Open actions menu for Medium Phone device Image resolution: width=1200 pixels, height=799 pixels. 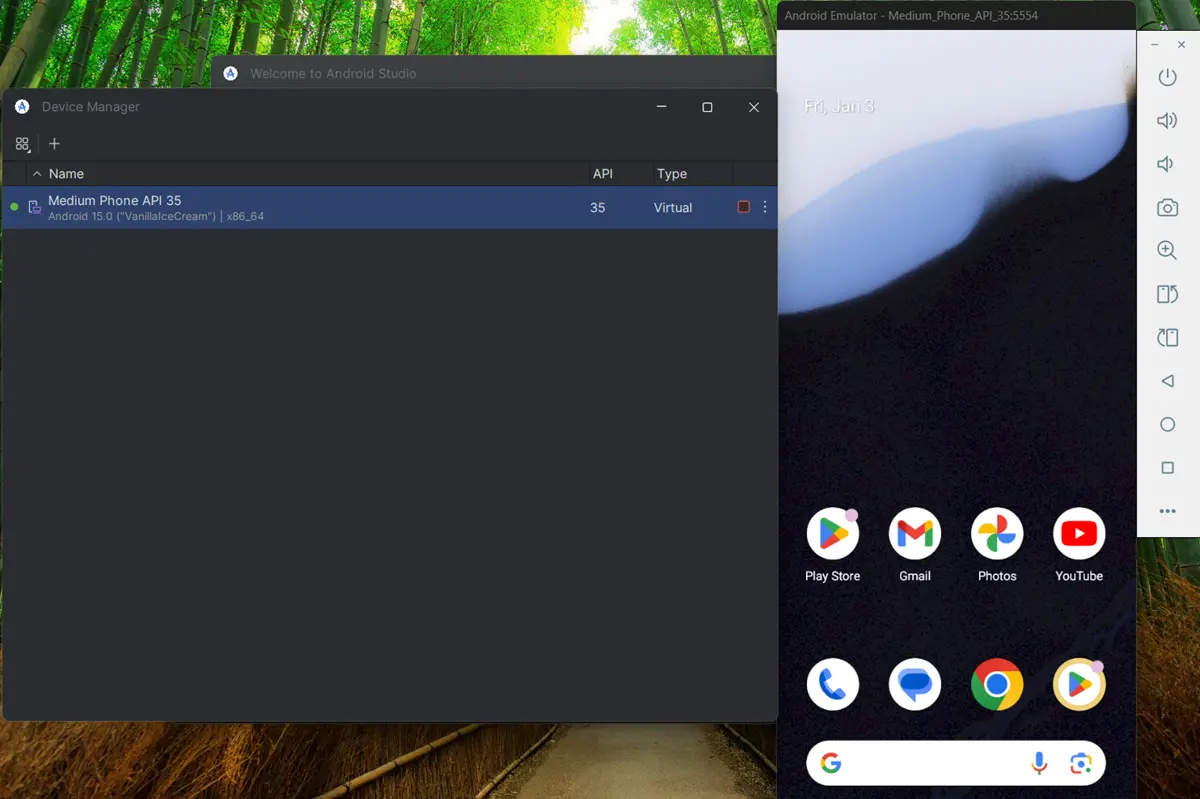click(765, 207)
